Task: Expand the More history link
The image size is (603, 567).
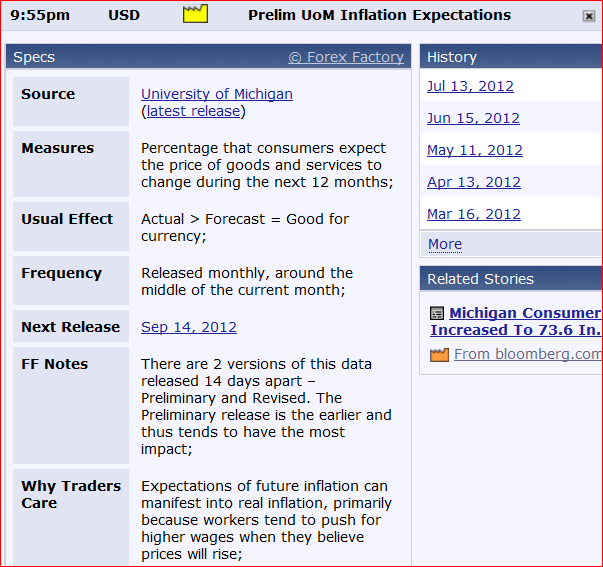Action: tap(445, 244)
